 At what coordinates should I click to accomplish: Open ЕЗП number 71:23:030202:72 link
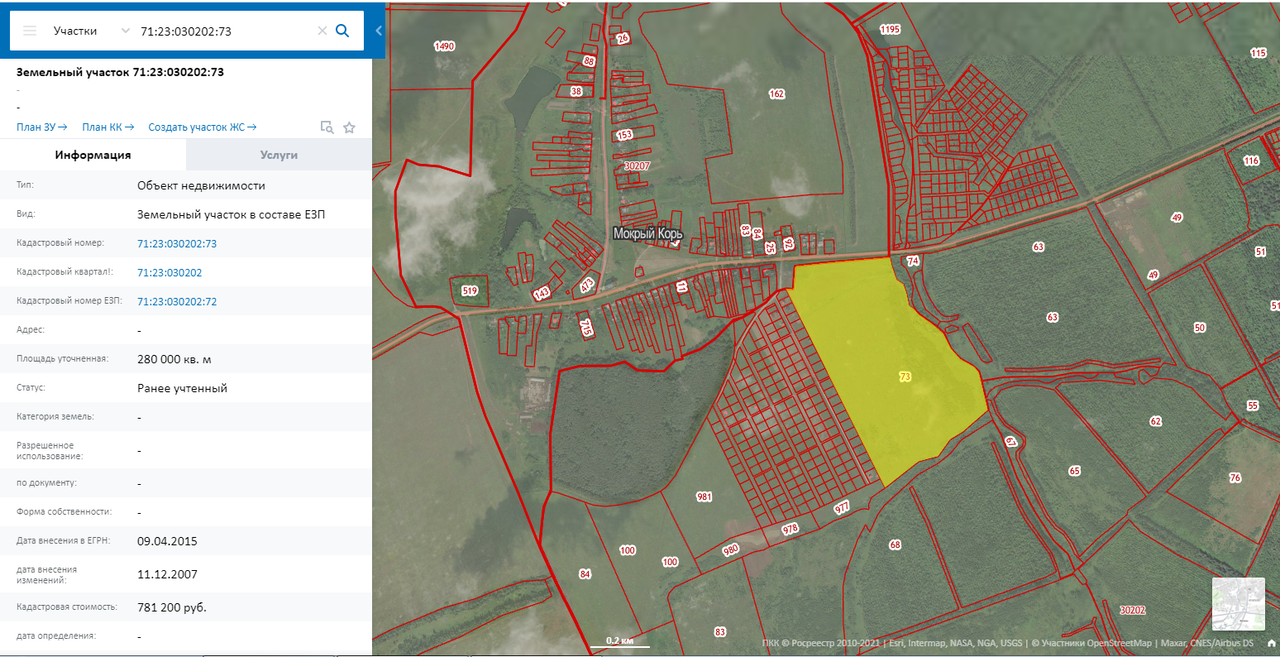[177, 301]
